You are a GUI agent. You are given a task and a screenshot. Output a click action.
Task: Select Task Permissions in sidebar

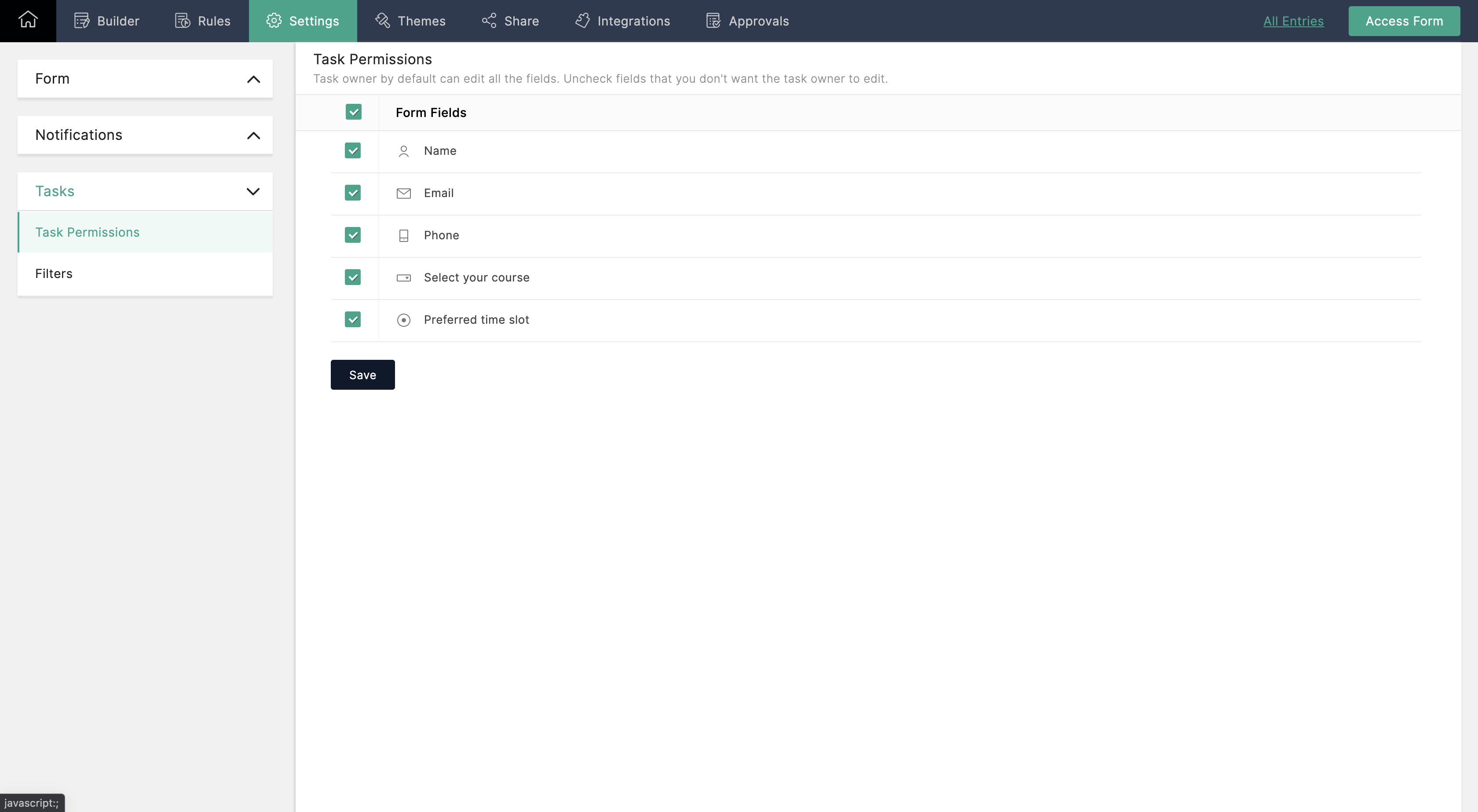[87, 232]
